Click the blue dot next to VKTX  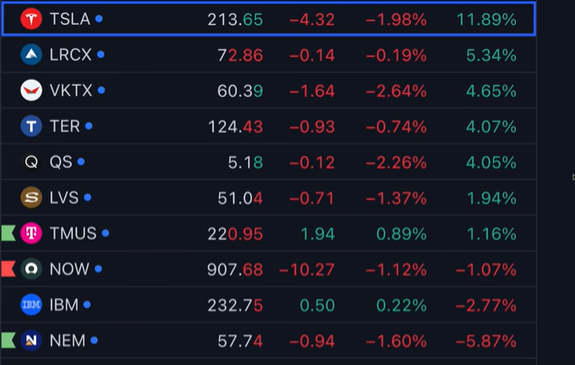(x=102, y=90)
